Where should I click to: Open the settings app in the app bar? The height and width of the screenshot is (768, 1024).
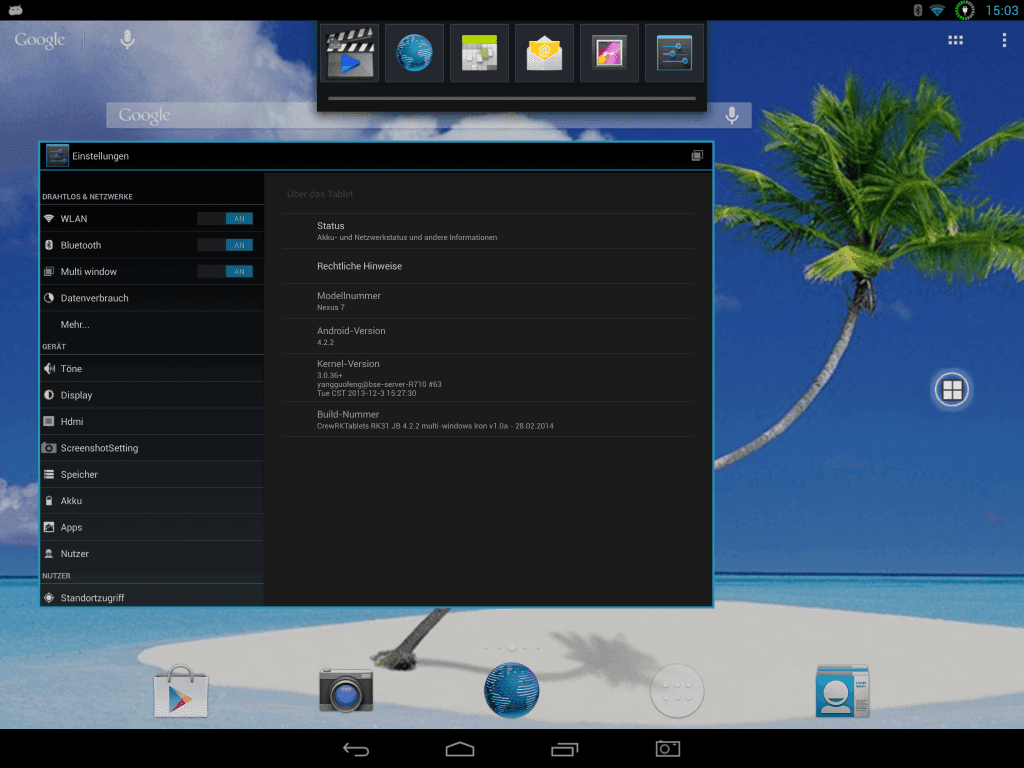(x=674, y=53)
